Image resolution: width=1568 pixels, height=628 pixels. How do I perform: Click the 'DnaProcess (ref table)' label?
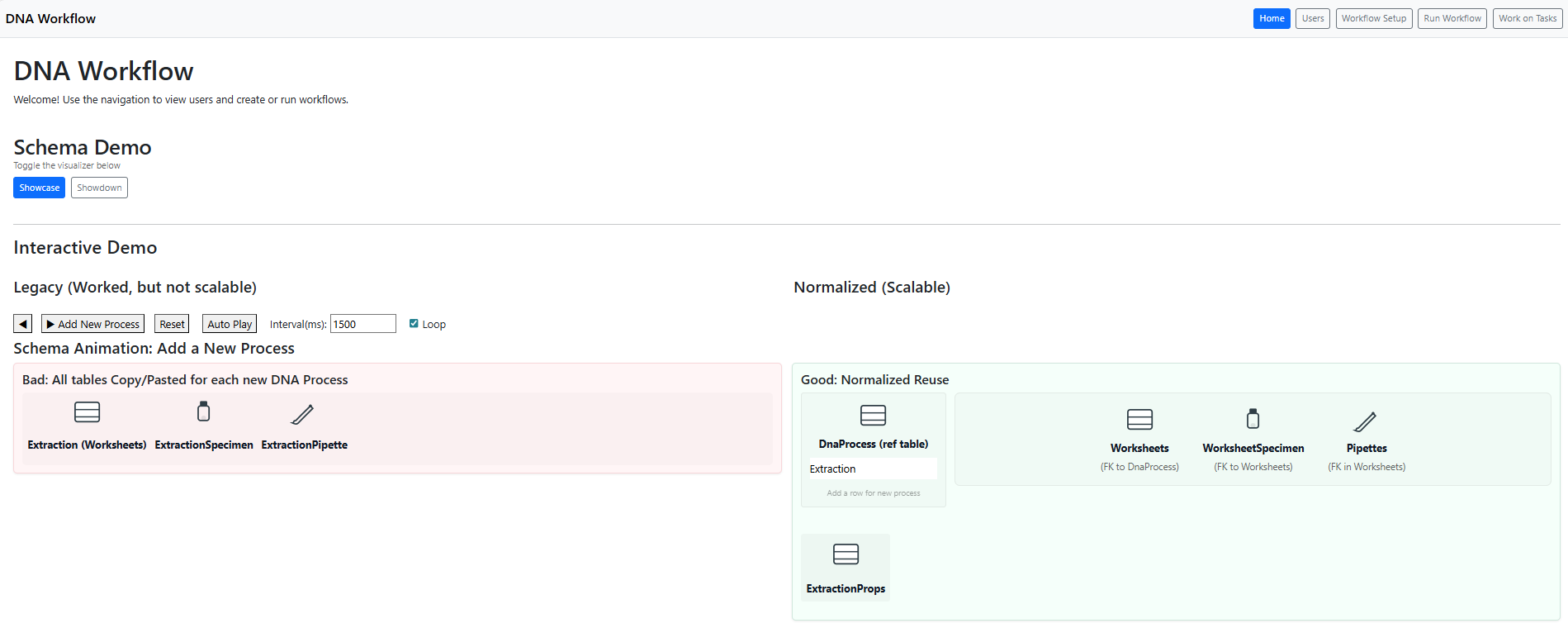tap(874, 444)
